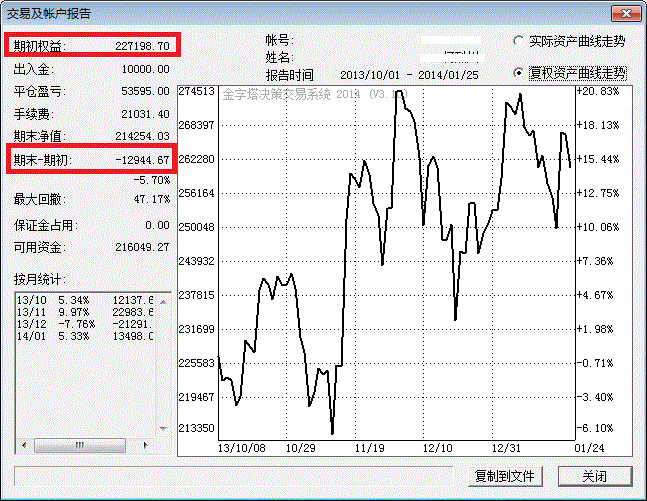647x501 pixels.
Task: Select the 复权资产曲线走势 radio button
Action: pos(518,73)
